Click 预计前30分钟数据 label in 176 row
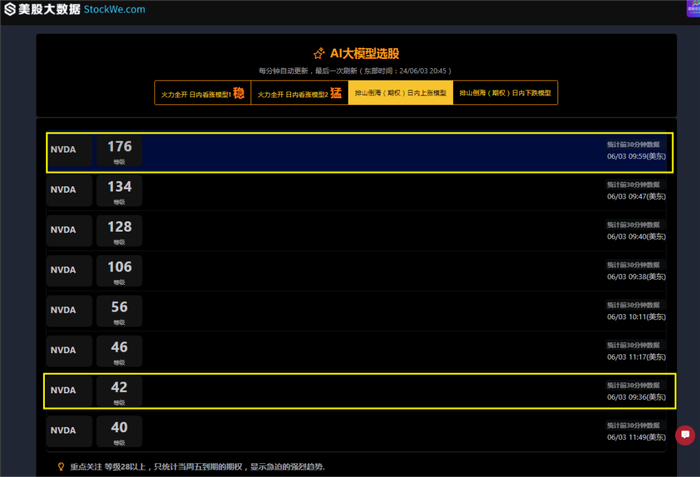700x477 pixels. point(633,144)
